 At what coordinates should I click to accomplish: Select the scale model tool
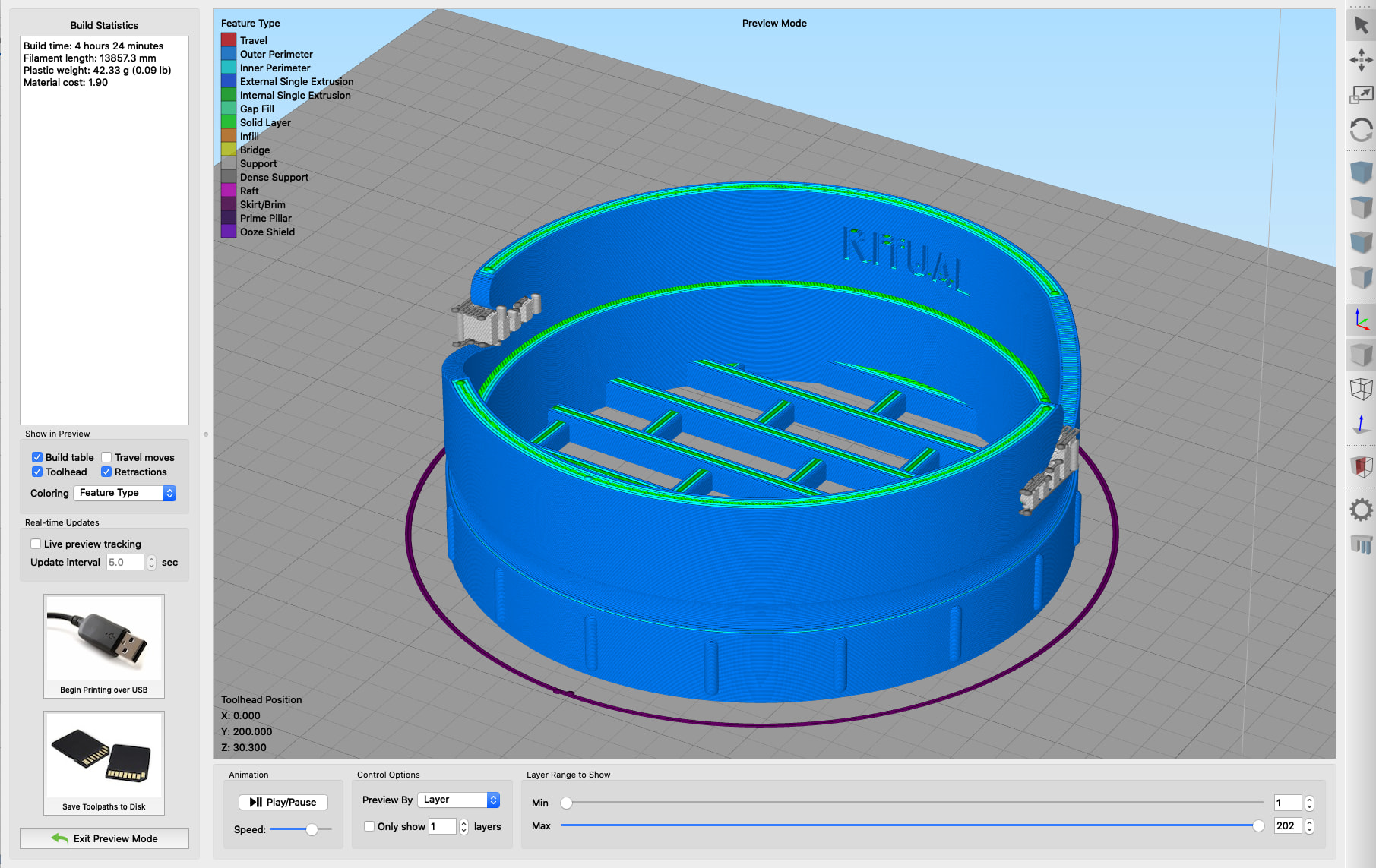point(1361,95)
